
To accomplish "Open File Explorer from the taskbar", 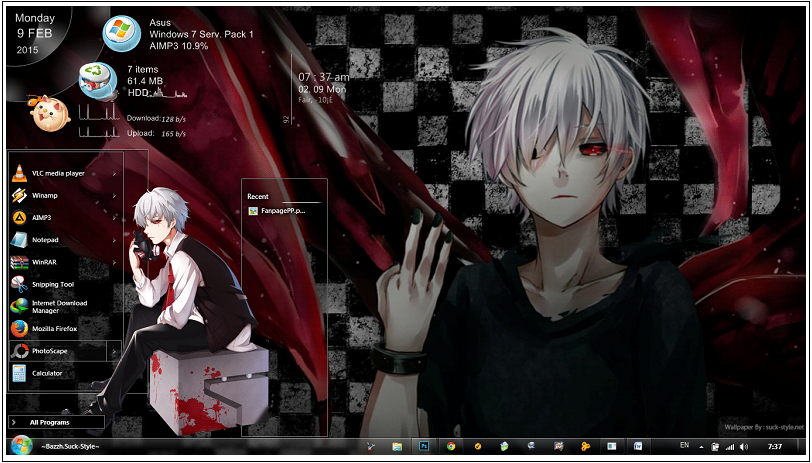I will coord(397,446).
